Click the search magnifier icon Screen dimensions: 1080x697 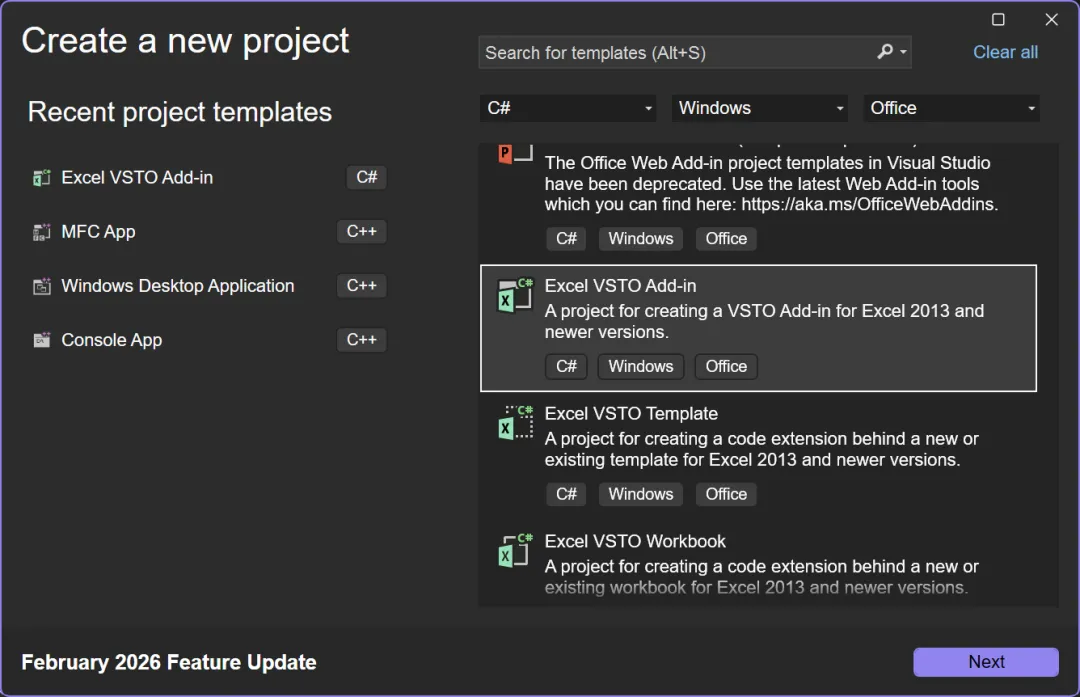point(885,52)
